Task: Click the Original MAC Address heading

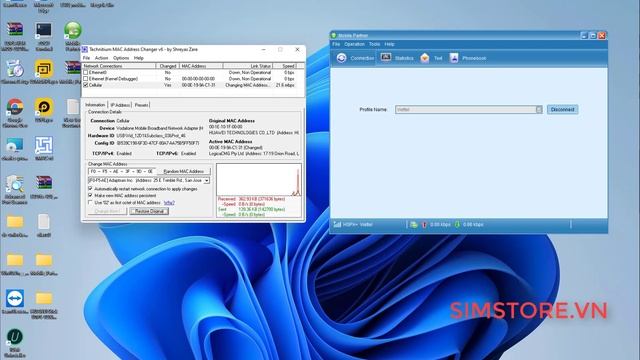Action: tap(232, 121)
